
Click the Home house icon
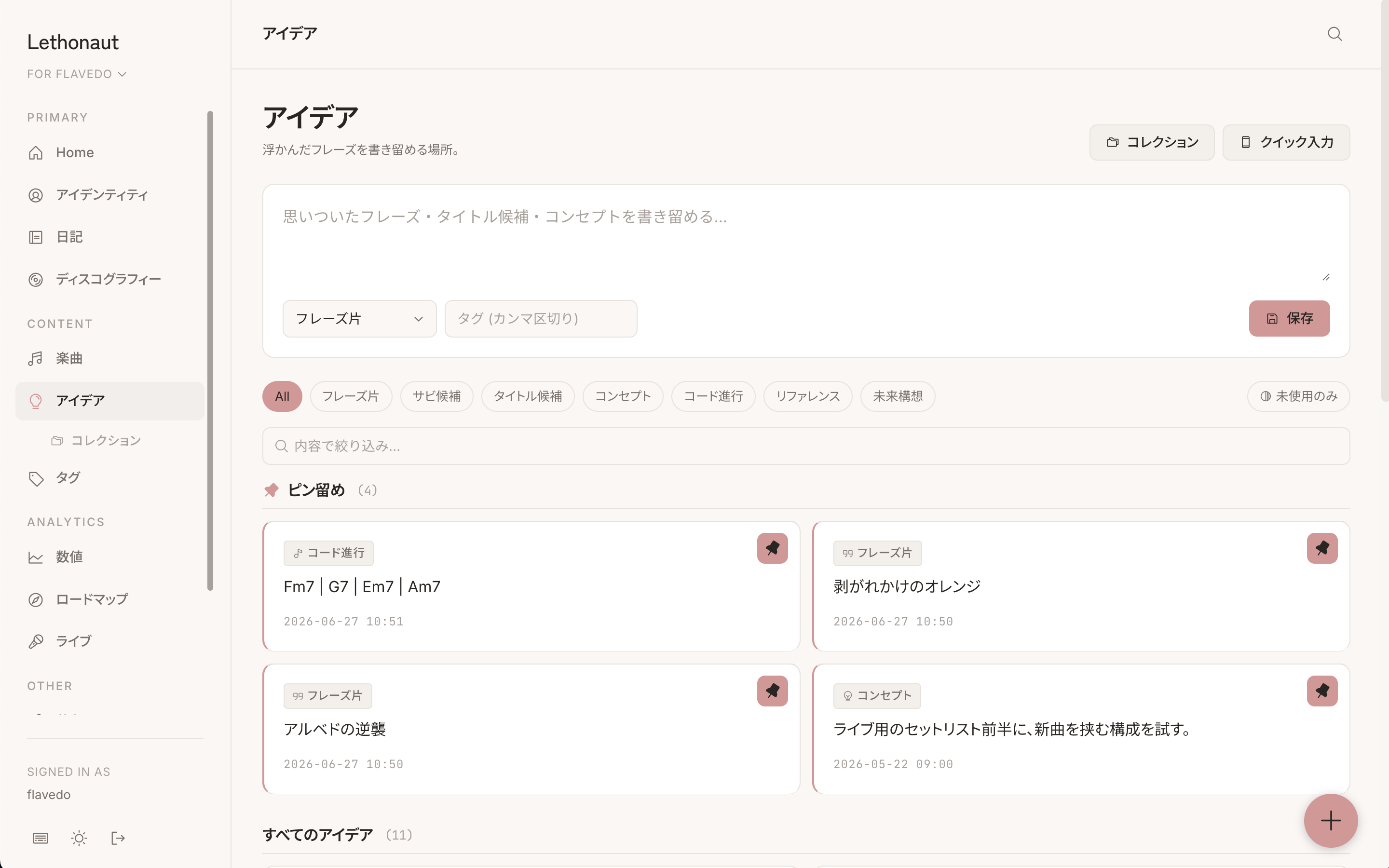pos(36,153)
